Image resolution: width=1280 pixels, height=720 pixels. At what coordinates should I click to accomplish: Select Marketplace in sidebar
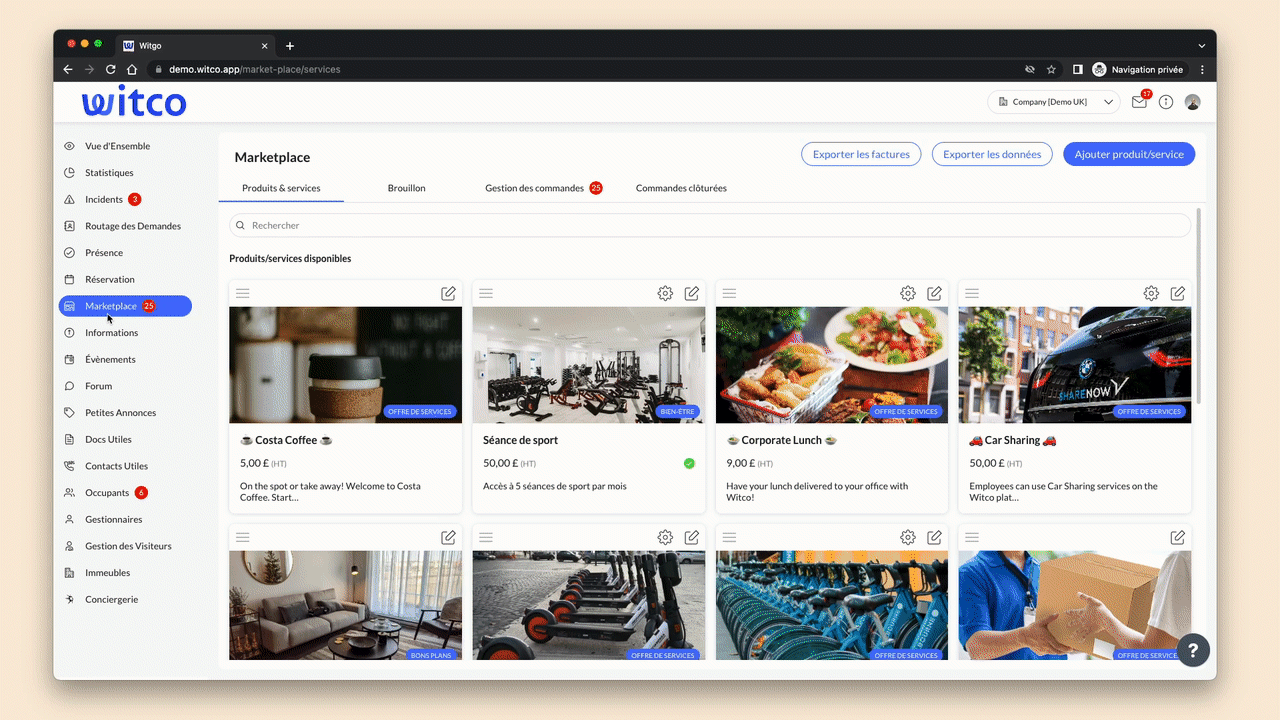tap(125, 306)
